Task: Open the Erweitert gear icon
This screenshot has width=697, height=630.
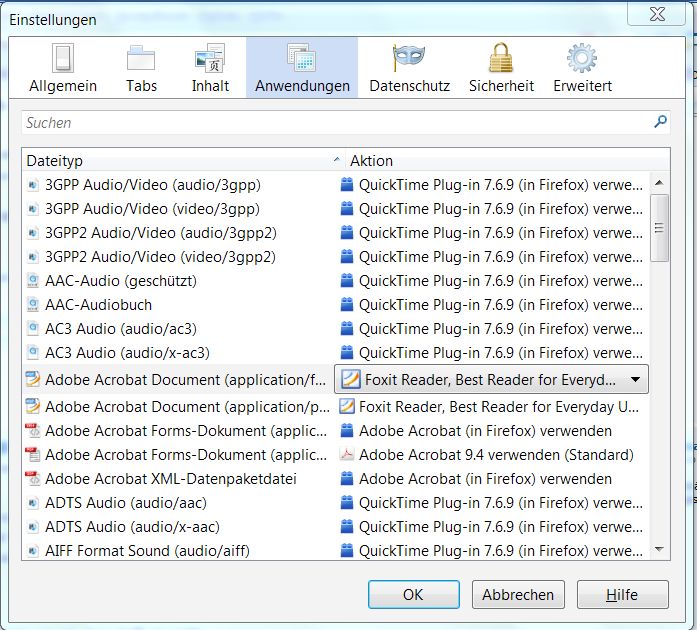Action: click(x=582, y=58)
